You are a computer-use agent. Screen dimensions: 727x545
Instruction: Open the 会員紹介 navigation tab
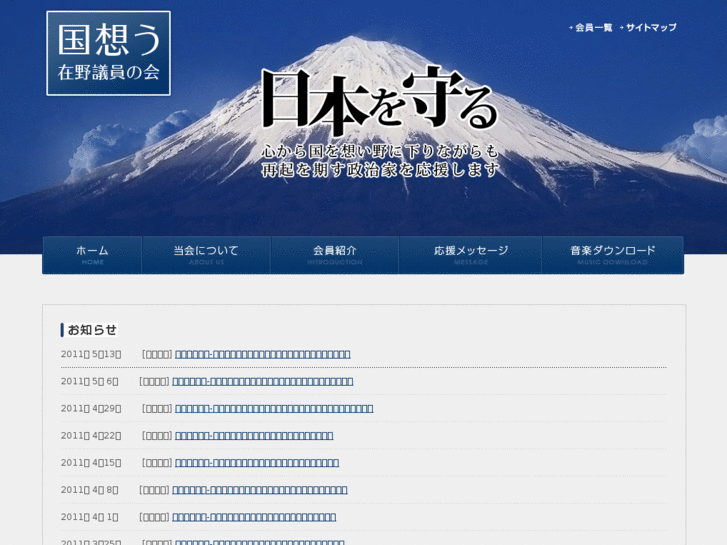[335, 255]
